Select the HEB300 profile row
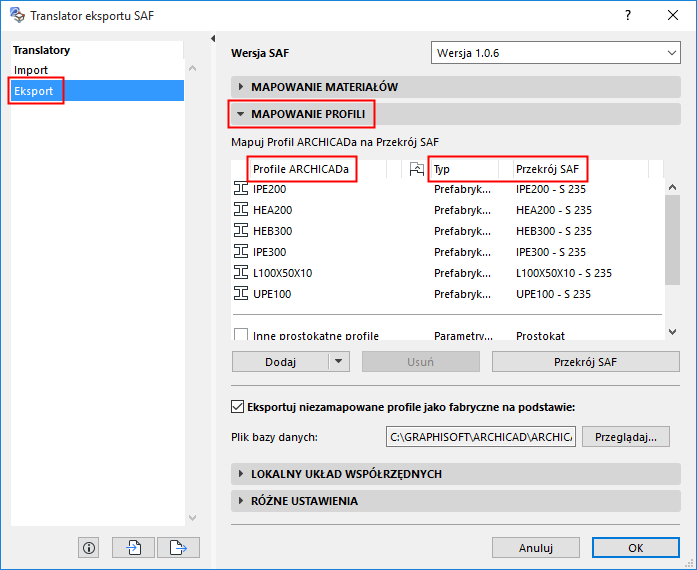The image size is (697, 570). [x=448, y=230]
